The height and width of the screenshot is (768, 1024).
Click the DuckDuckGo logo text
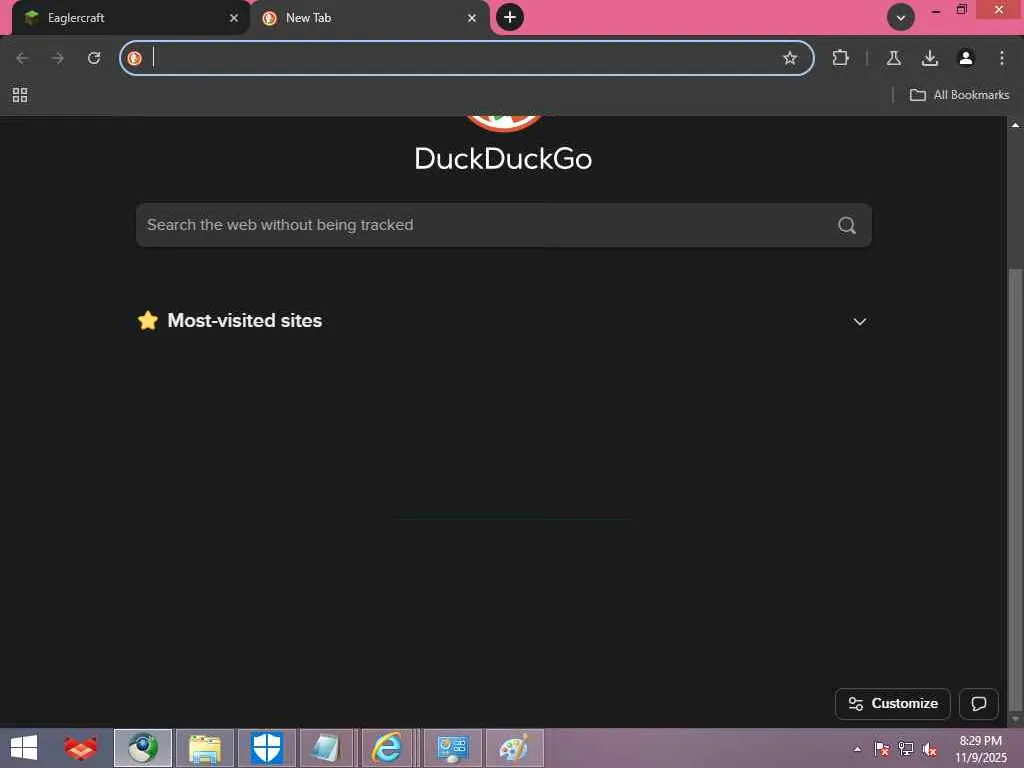tap(503, 159)
